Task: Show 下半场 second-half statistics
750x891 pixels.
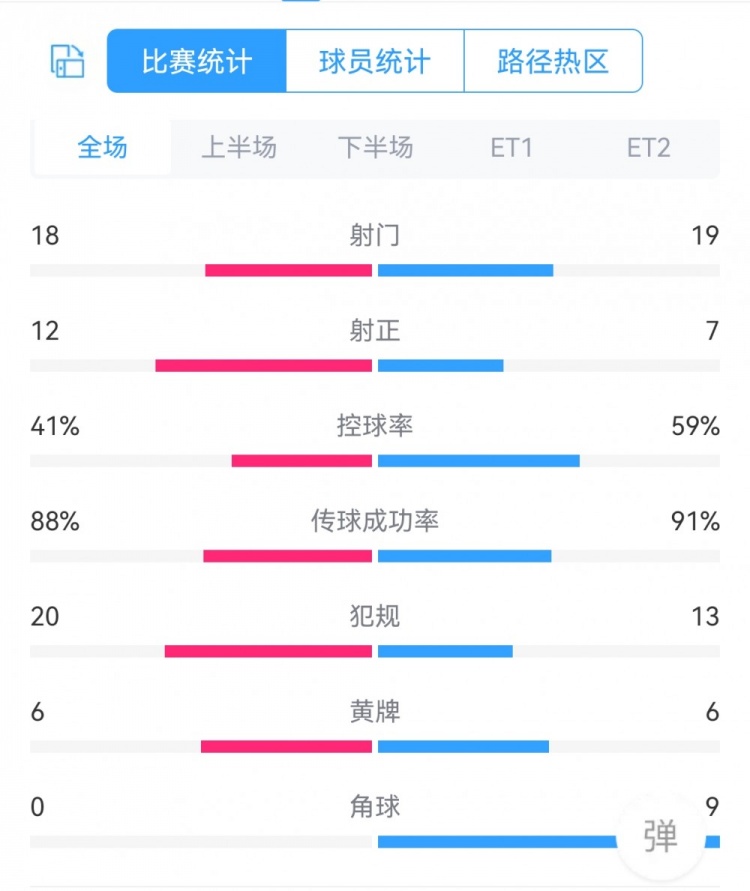Action: tap(375, 149)
